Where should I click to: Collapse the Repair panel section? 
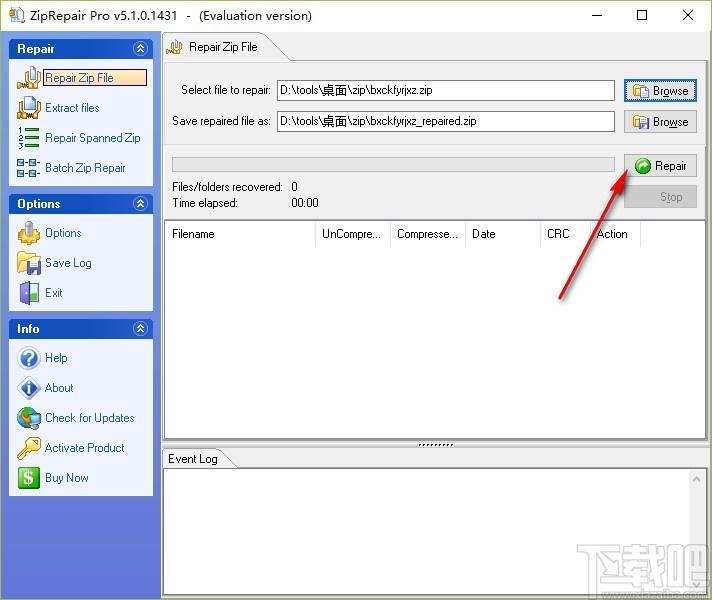tap(140, 49)
